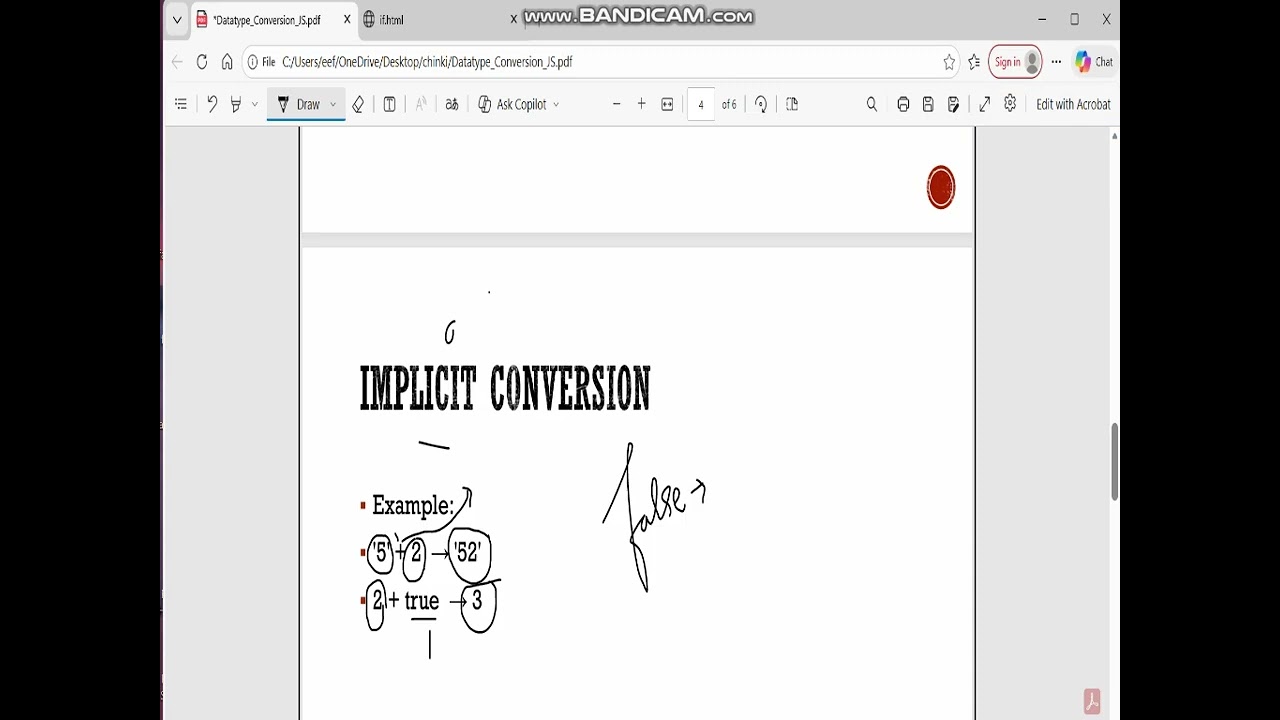
Task: Click the vertical scrollbar thumb
Action: coord(1114,462)
